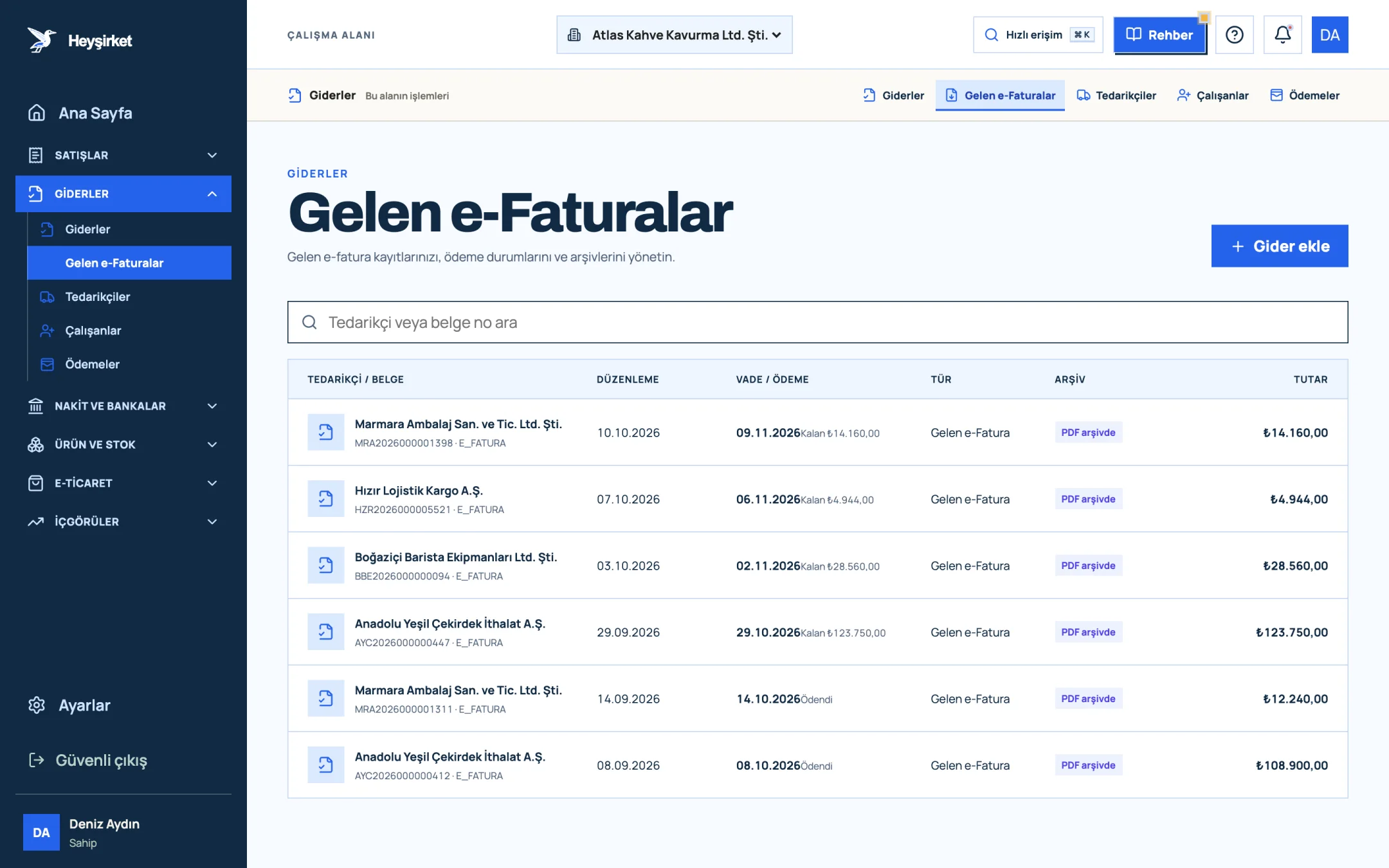Viewport: 1389px width, 868px height.
Task: Open notifications bell icon
Action: [x=1282, y=35]
